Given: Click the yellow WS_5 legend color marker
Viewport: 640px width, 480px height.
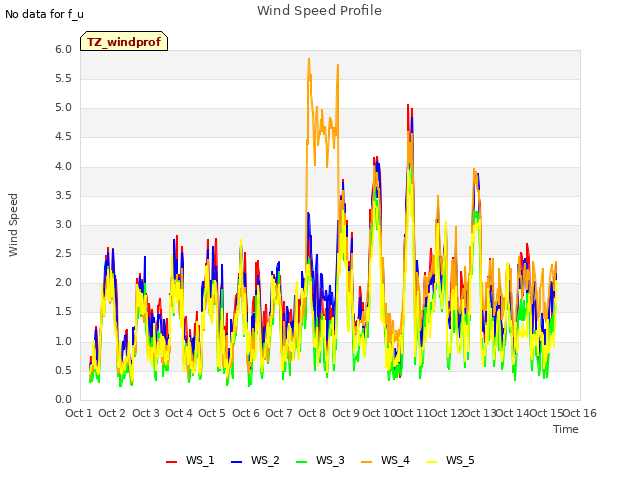Looking at the screenshot, I should pyautogui.click(x=431, y=462).
